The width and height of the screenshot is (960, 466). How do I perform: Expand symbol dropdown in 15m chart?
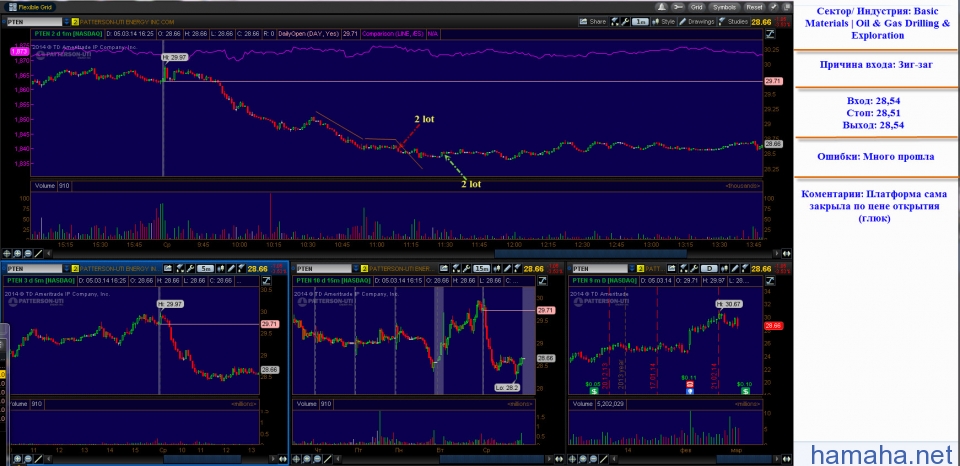pyautogui.click(x=356, y=269)
